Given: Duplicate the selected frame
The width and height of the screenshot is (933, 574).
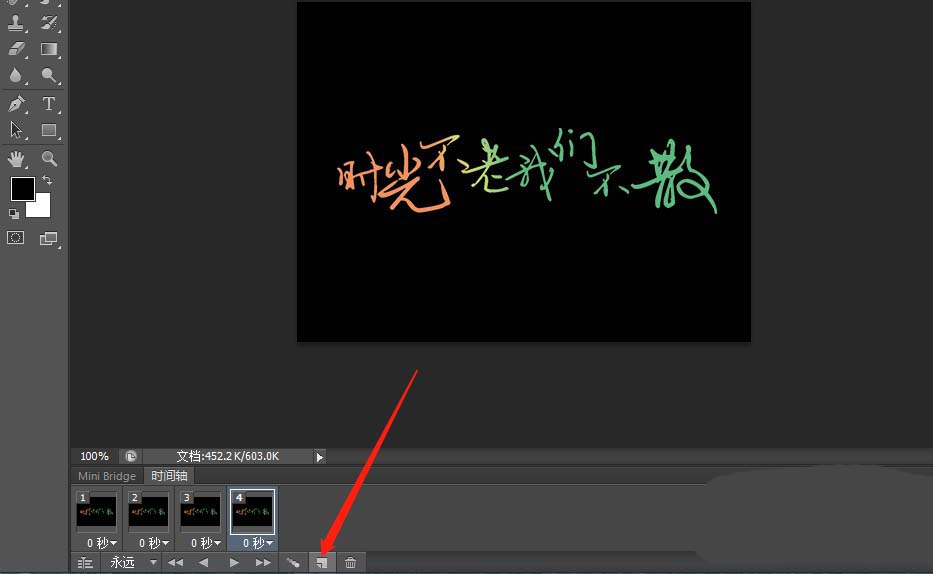Looking at the screenshot, I should 322,562.
